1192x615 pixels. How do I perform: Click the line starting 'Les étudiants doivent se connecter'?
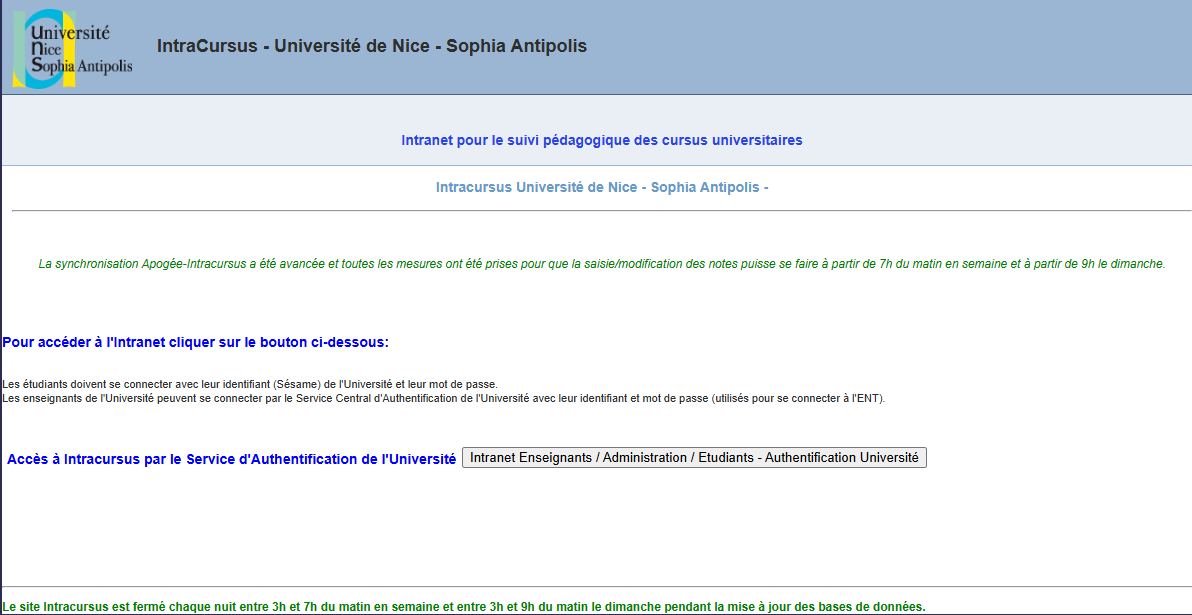tap(249, 384)
